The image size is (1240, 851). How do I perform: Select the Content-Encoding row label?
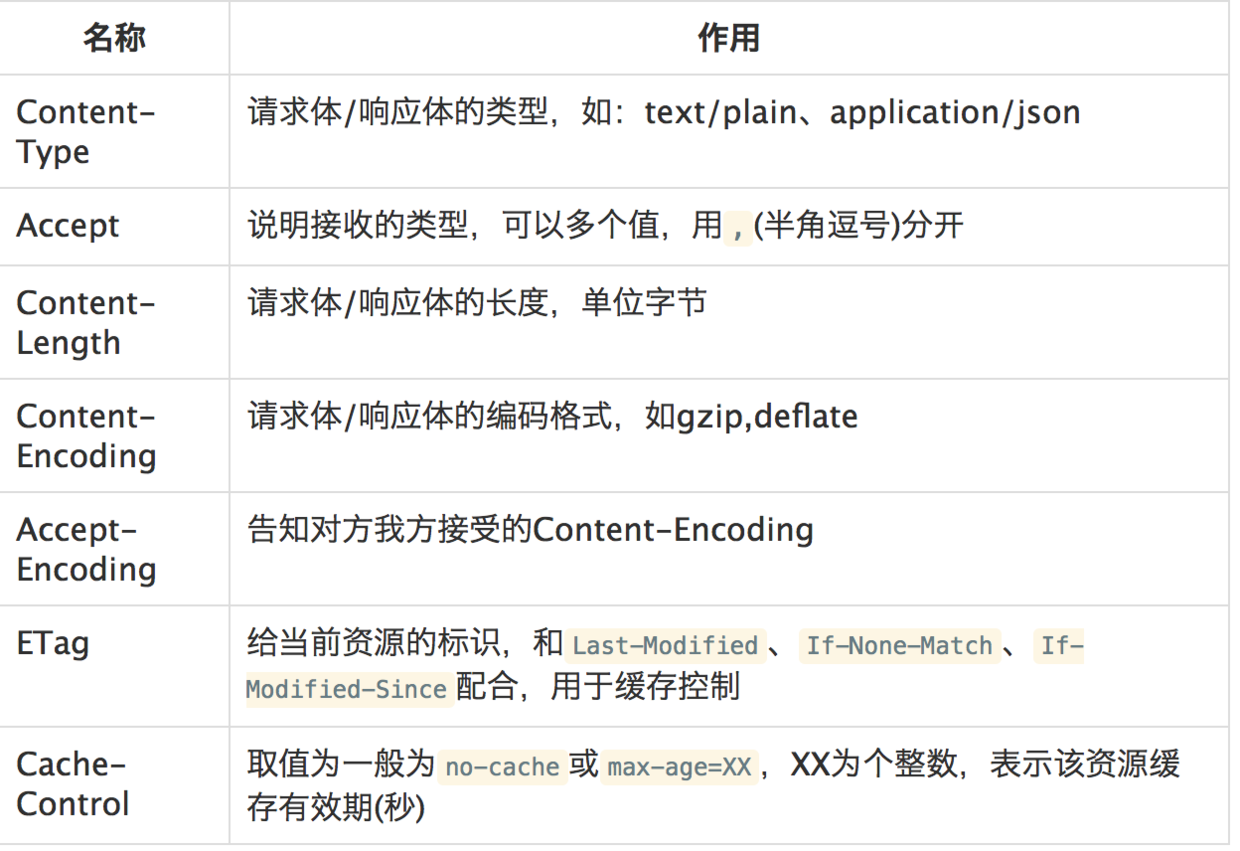(85, 436)
